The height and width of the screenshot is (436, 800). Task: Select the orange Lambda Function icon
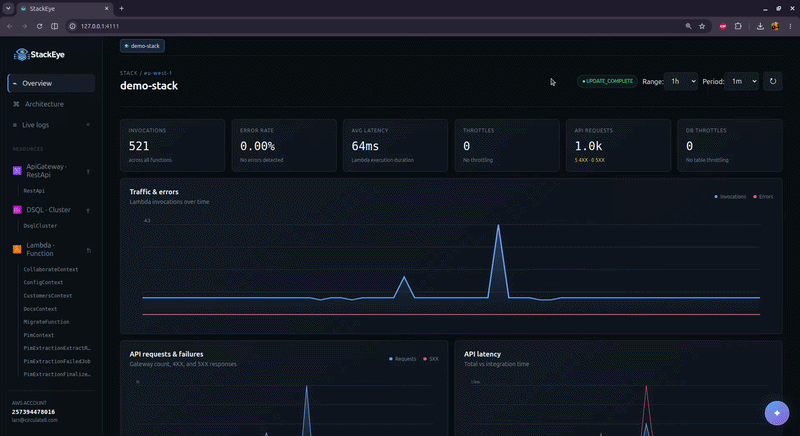tap(17, 249)
